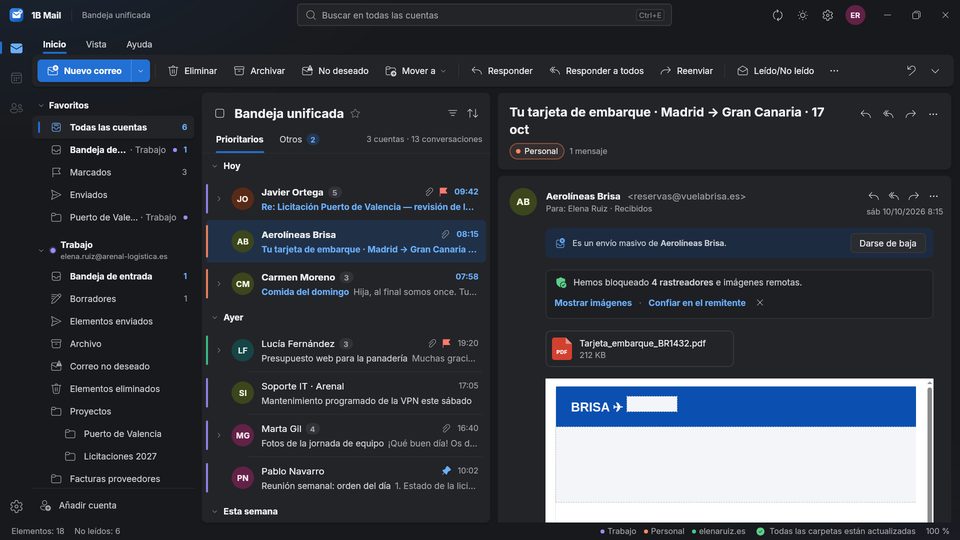Screen dimensions: 960x540
Task: Click Responder a todos in toolbar
Action: [x=596, y=71]
